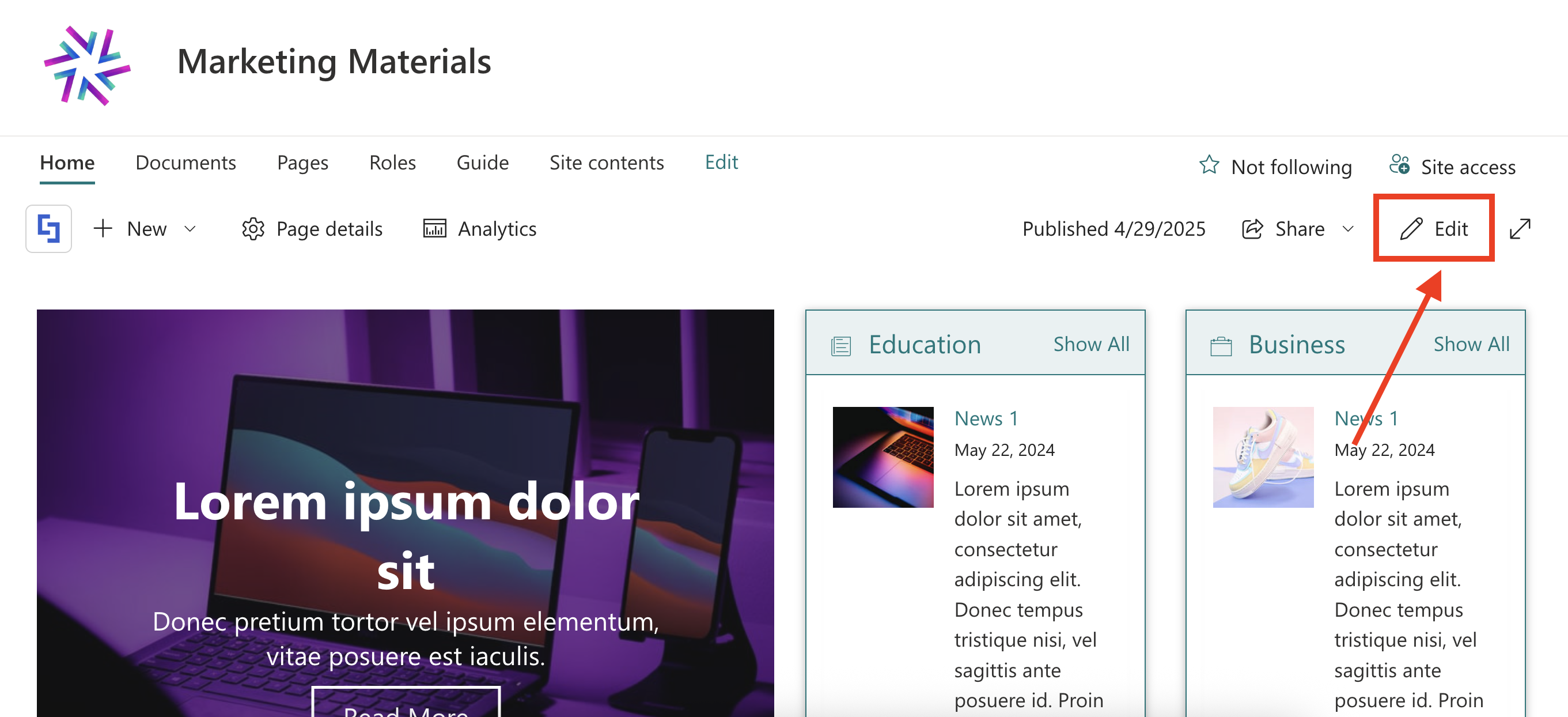Open the Education News 1 laptop thumbnail
The height and width of the screenshot is (717, 1568).
pos(883,457)
